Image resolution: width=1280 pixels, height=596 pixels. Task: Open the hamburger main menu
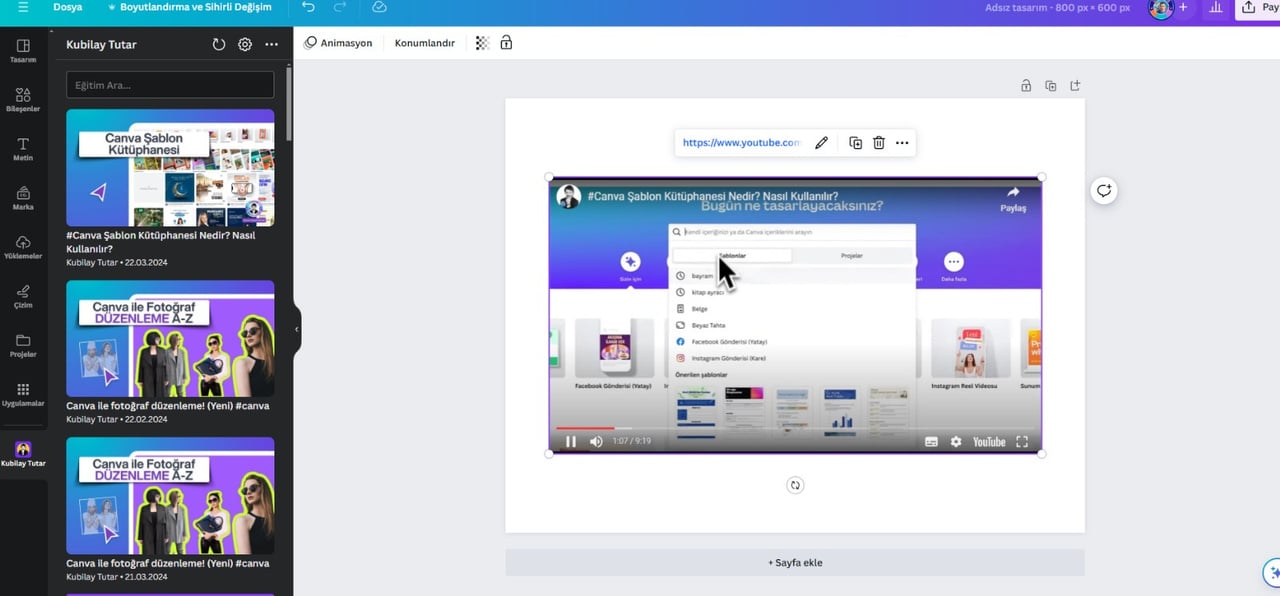23,7
